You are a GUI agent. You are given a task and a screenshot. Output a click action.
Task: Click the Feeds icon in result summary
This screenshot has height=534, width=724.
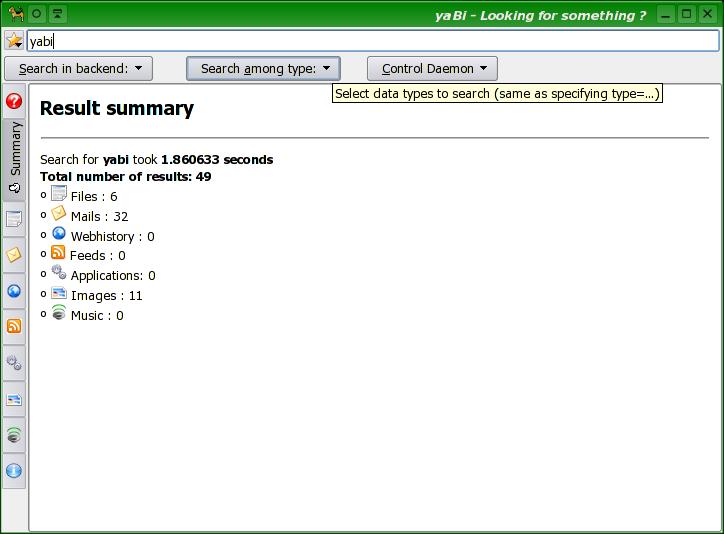[58, 252]
